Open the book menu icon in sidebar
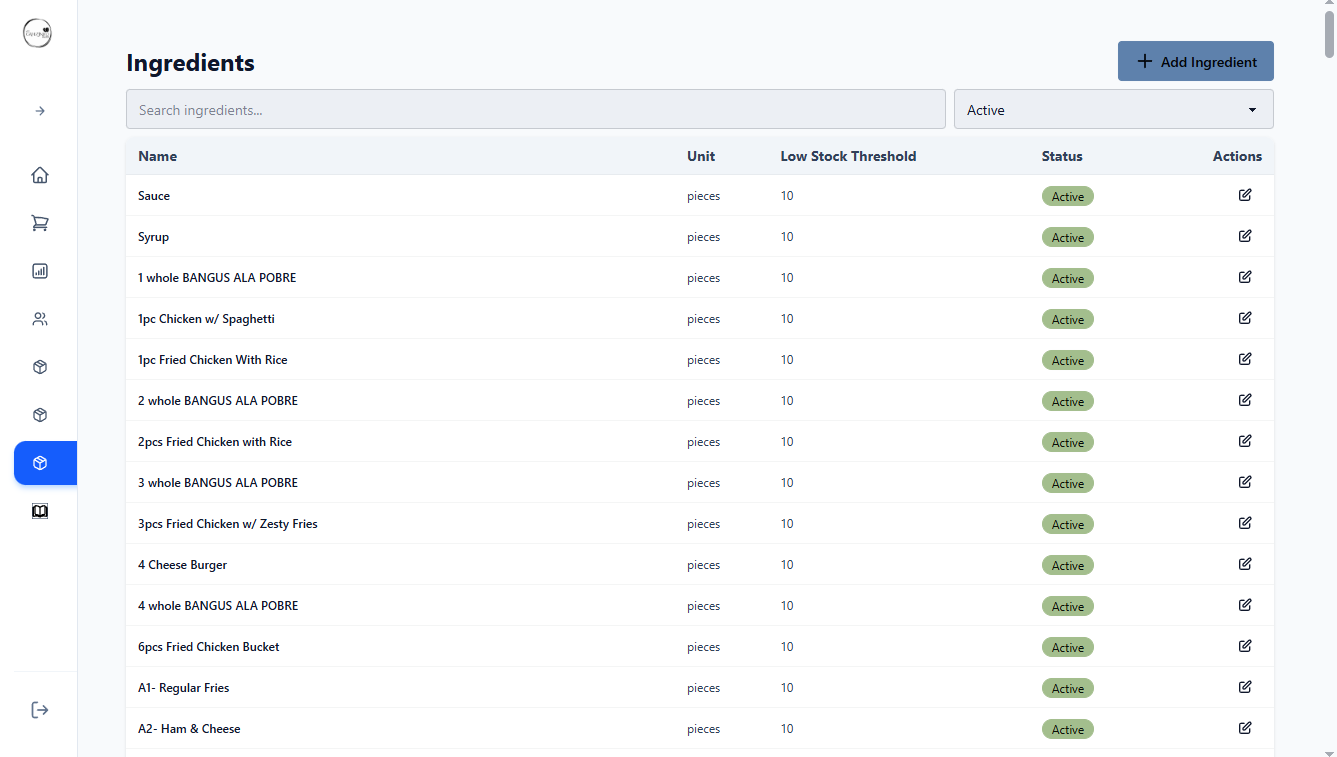 pyautogui.click(x=40, y=511)
